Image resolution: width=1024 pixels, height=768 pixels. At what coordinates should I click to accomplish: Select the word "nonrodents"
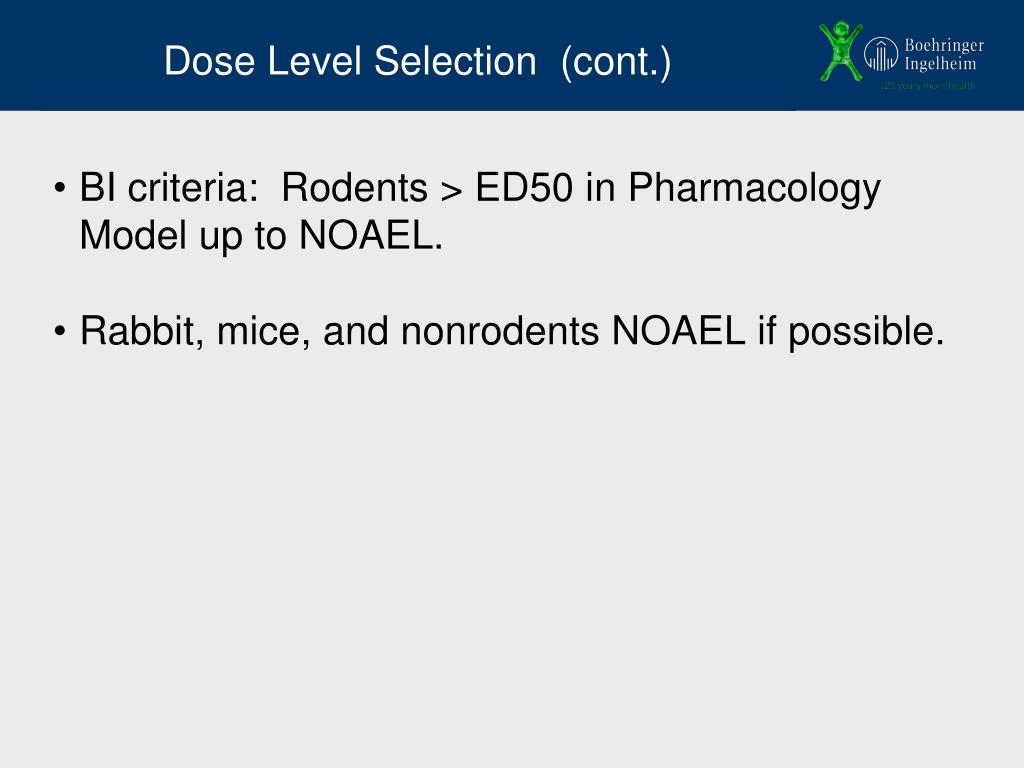(x=500, y=331)
